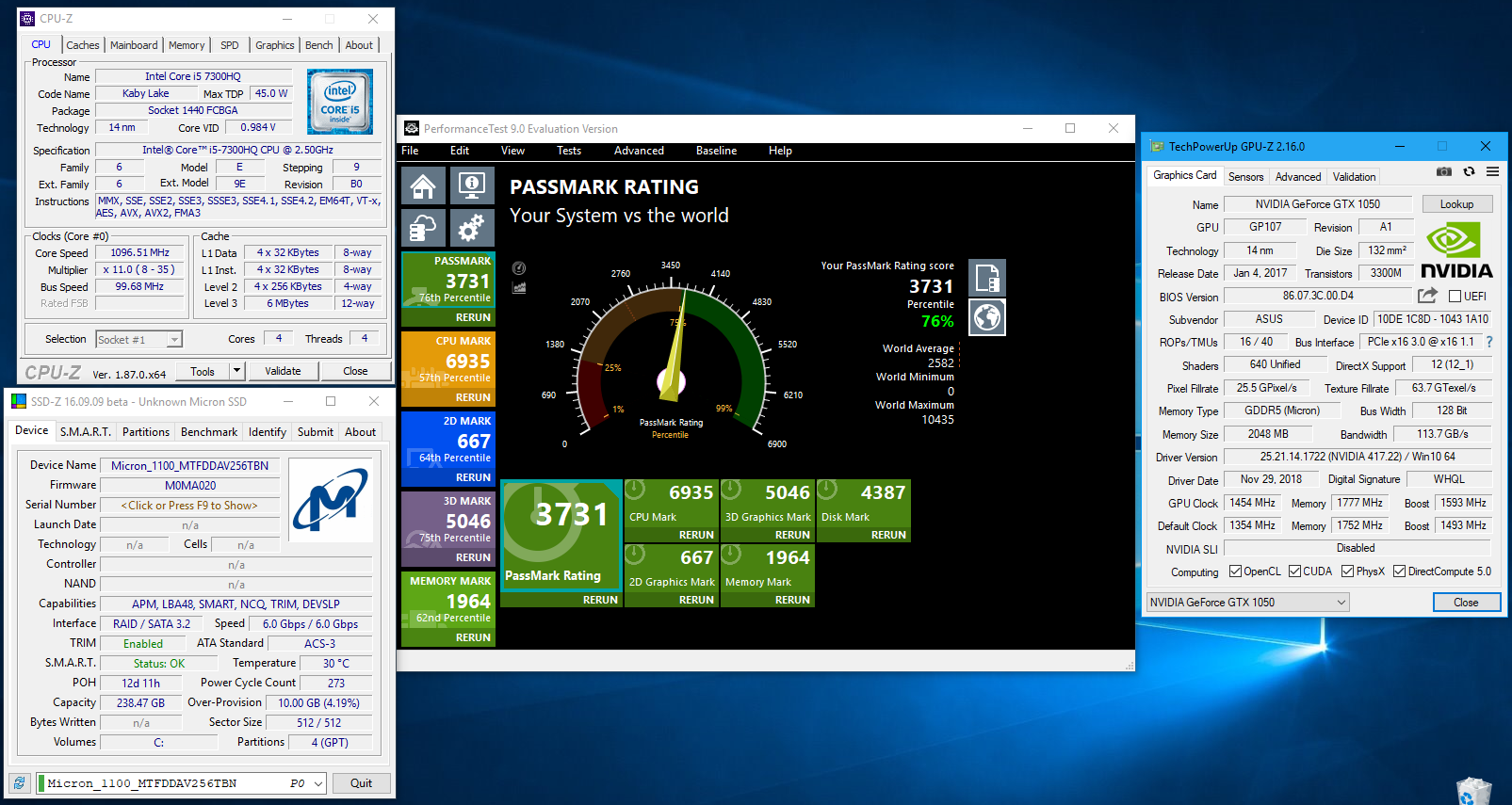Toggle the OpenCL checkbox

(1235, 572)
